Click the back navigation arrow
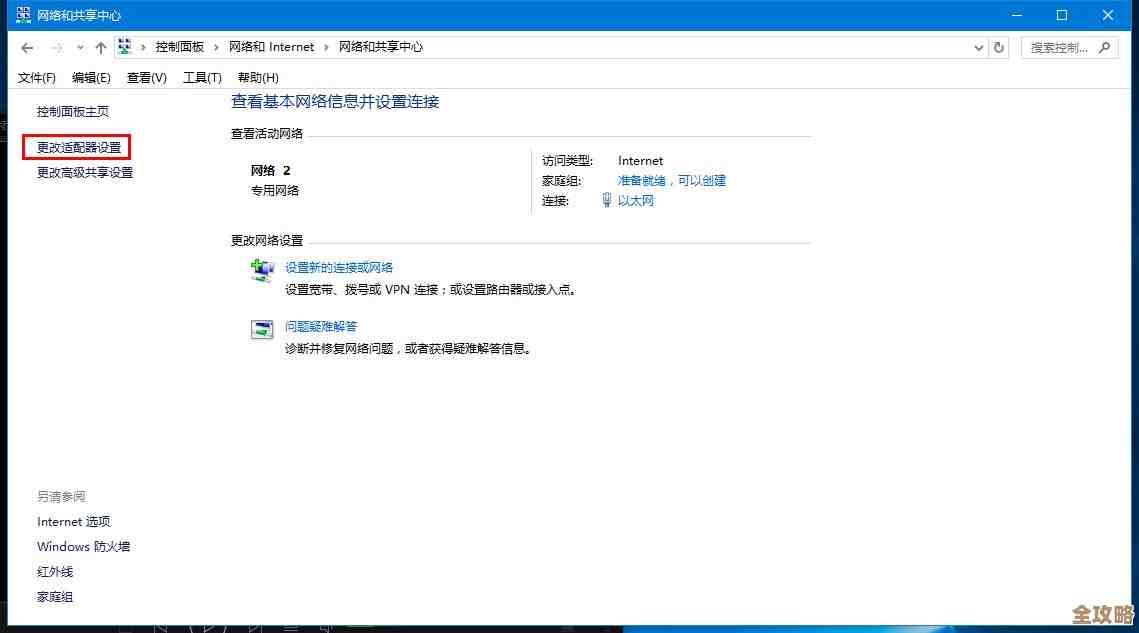Screen dimensions: 1139x633 (x=26, y=46)
